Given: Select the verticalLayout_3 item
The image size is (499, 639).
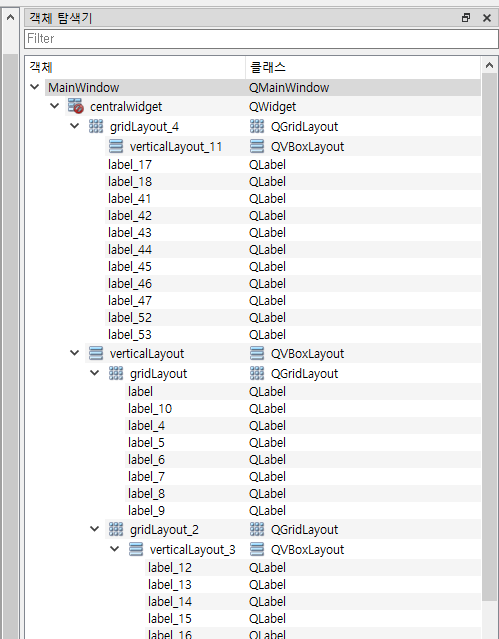Looking at the screenshot, I should tap(192, 549).
